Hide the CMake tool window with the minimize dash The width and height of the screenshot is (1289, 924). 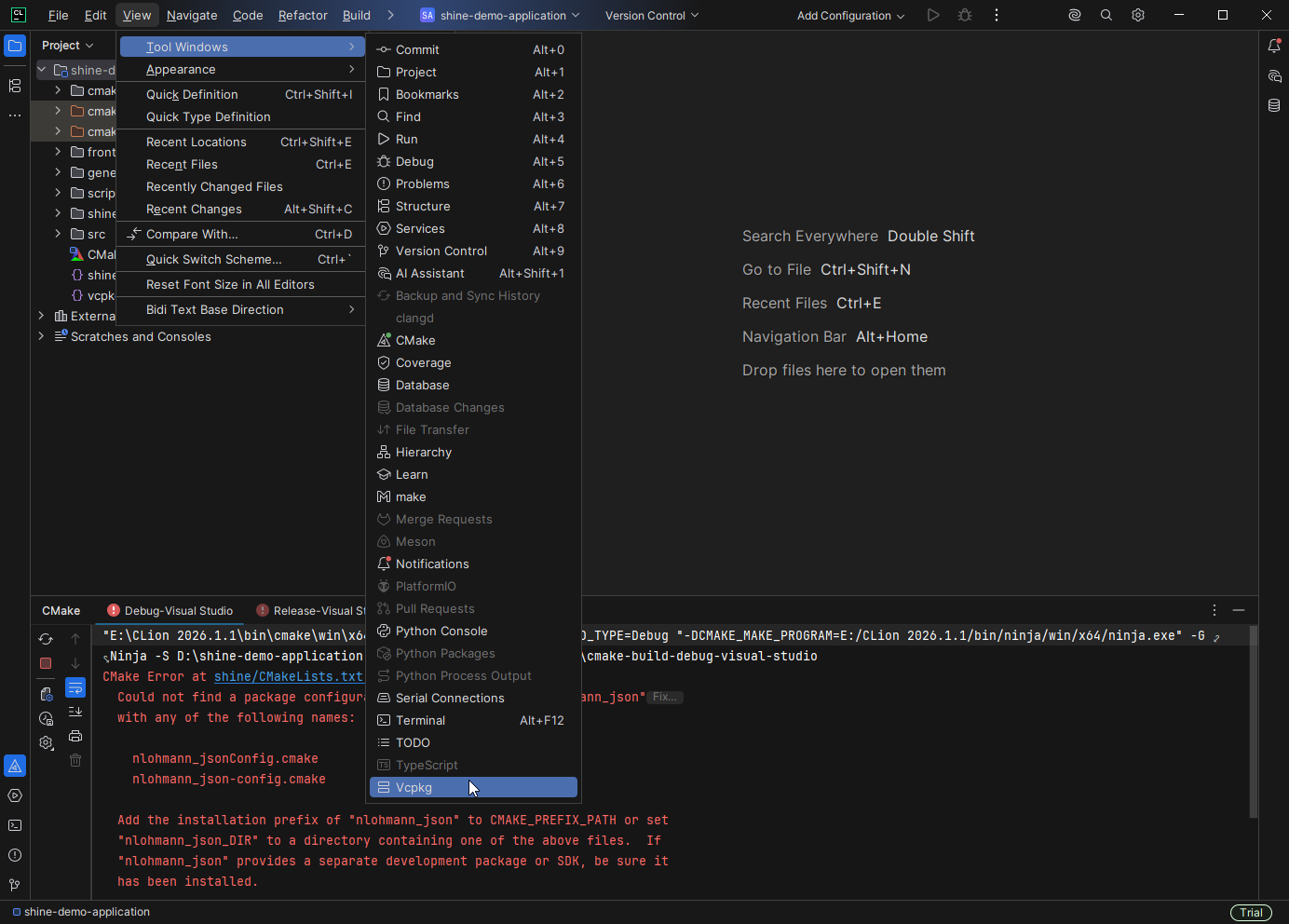click(1239, 610)
